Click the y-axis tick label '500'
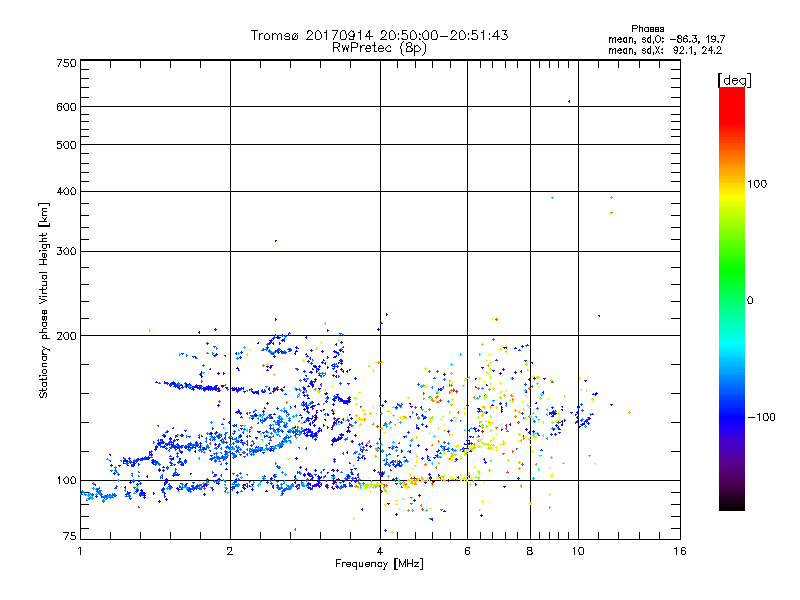The width and height of the screenshot is (800, 600). 66,145
